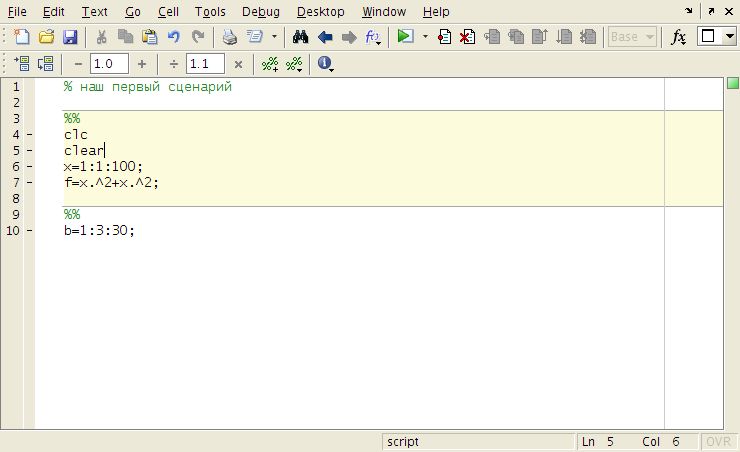Open the cell mode info icon
The width and height of the screenshot is (740, 452).
326,63
